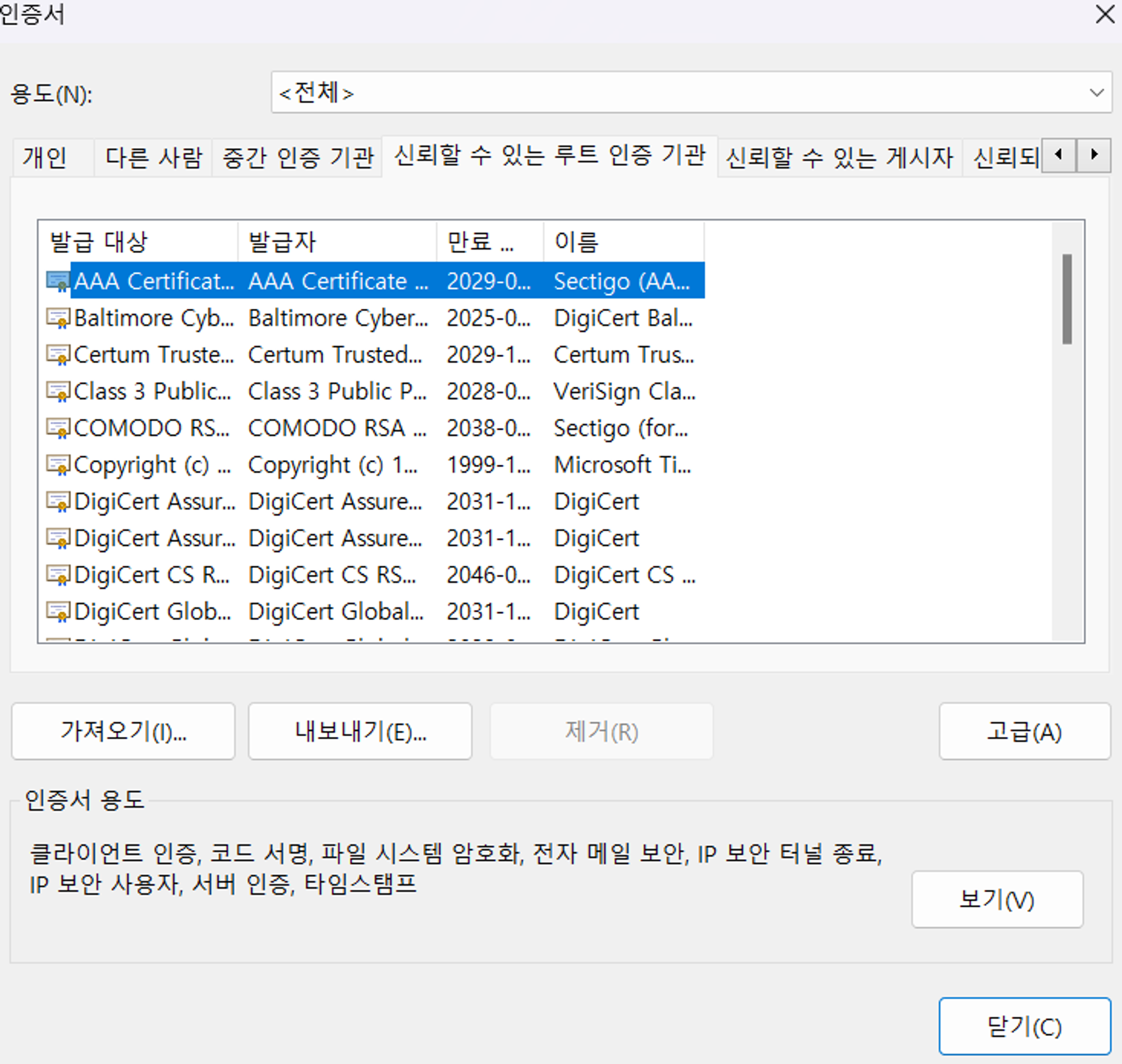Open advanced options with 고급(A)
1122x1064 pixels.
(1024, 731)
